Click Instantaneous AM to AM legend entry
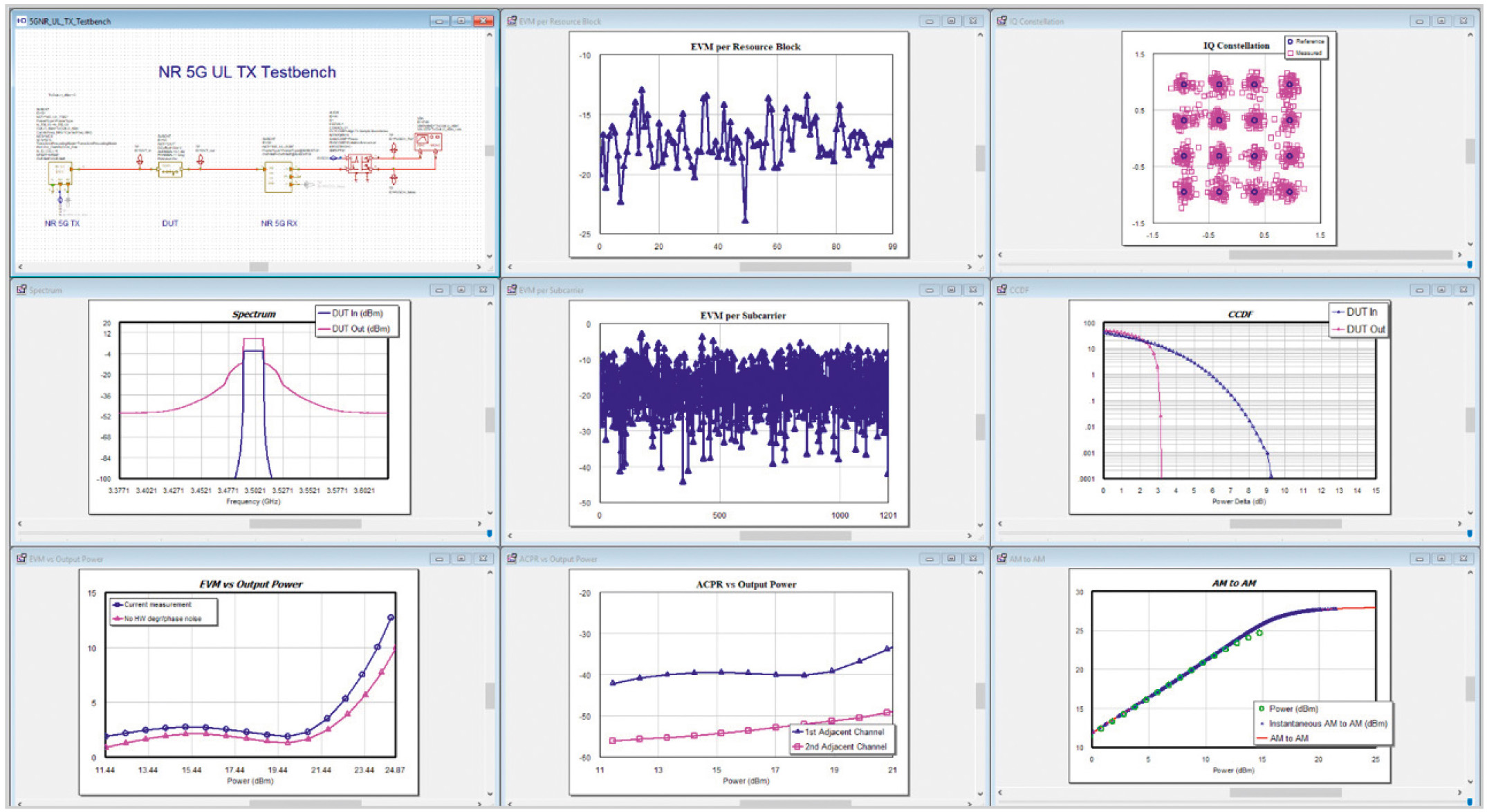This screenshot has height=812, width=1487. [x=1327, y=723]
